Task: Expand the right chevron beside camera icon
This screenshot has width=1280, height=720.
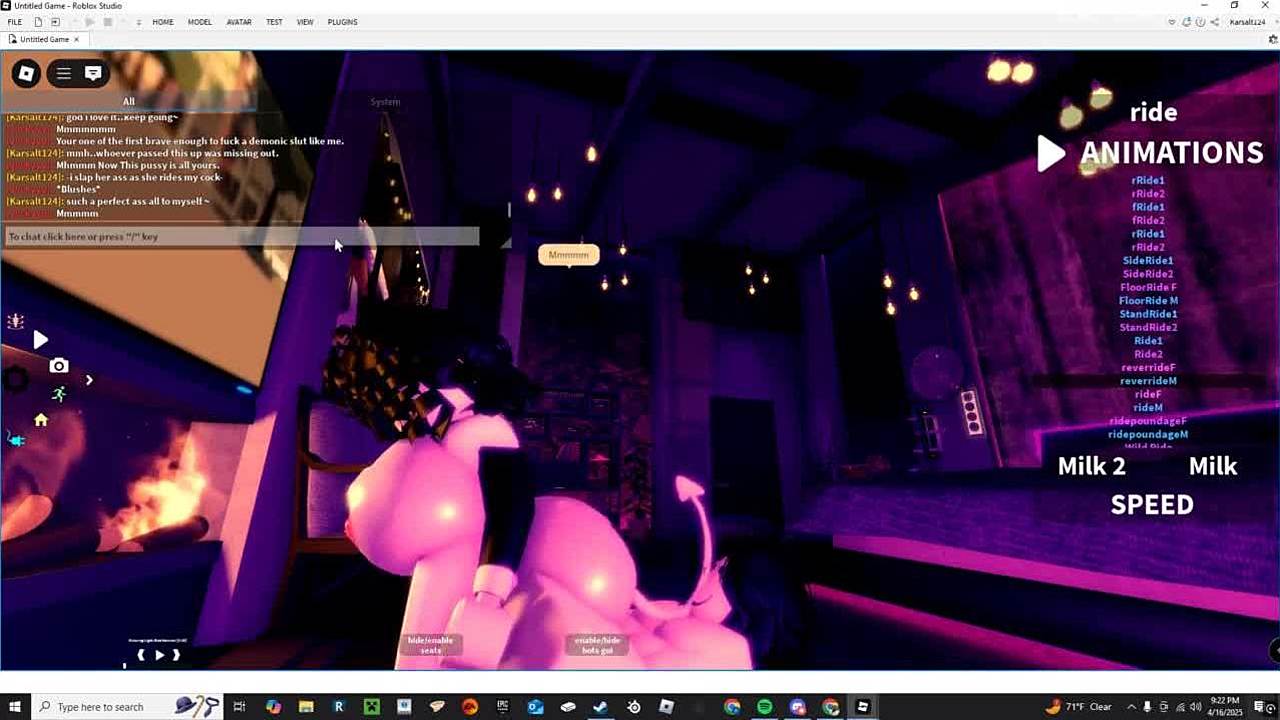Action: [89, 380]
